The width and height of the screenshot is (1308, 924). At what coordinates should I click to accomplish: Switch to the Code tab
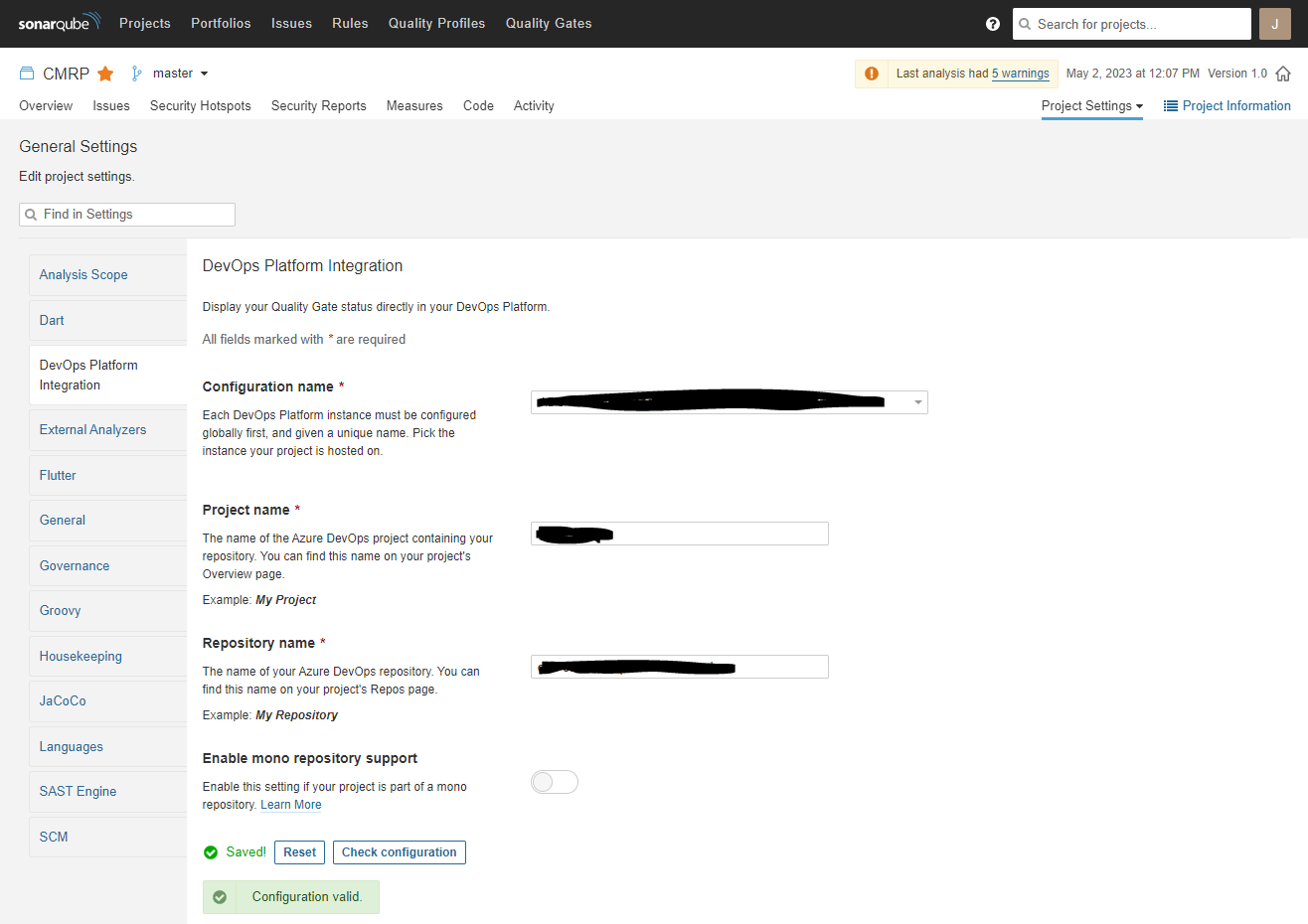pos(478,105)
